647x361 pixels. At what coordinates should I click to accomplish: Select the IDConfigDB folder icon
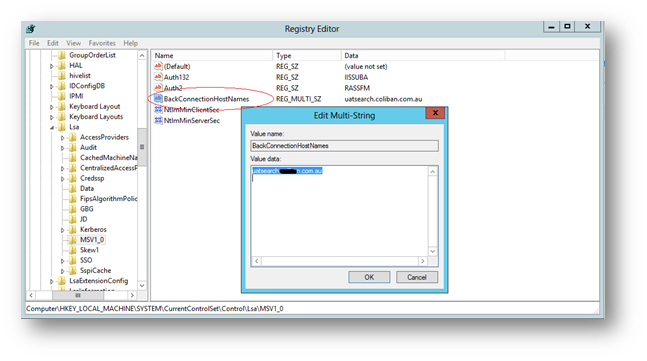point(62,86)
